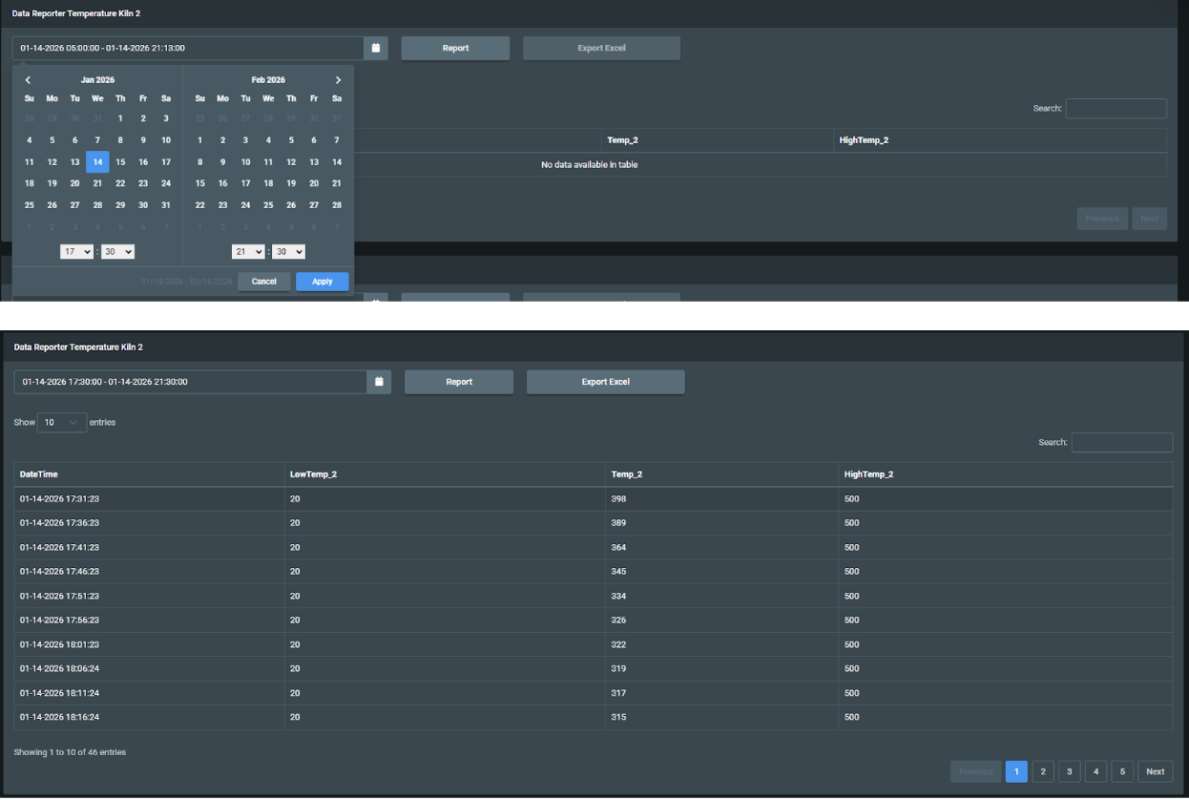This screenshot has width=1189, height=800.
Task: Open the start hour dropdown showing 17
Action: point(76,253)
